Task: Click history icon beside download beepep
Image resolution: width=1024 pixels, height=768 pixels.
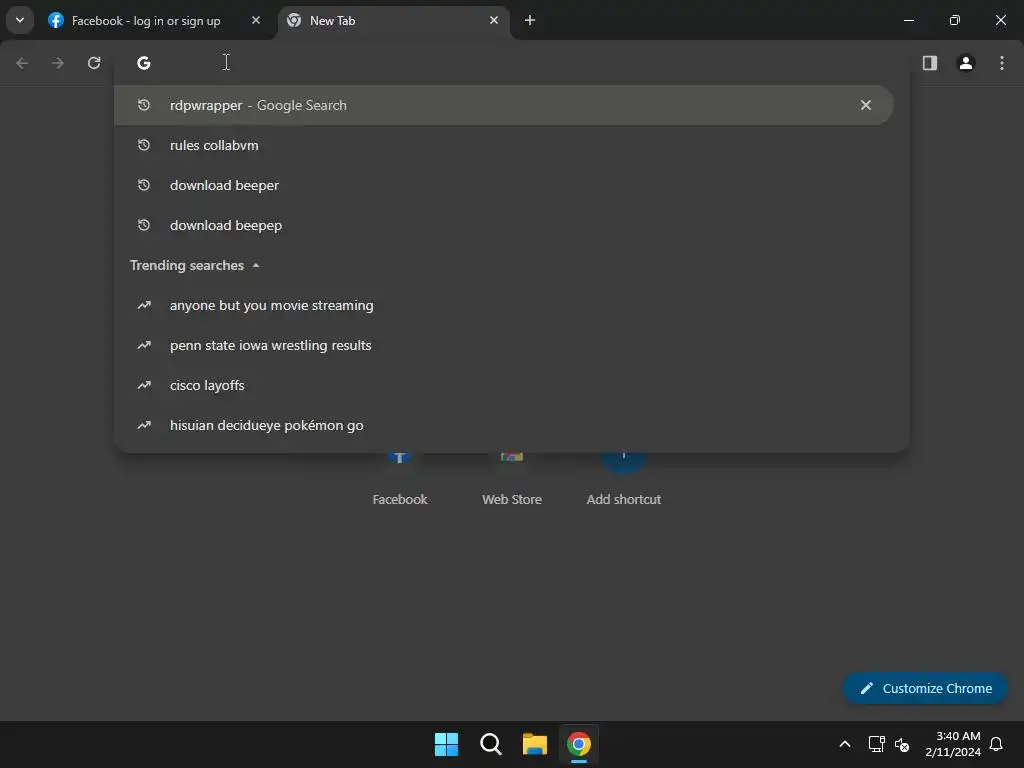Action: (144, 225)
